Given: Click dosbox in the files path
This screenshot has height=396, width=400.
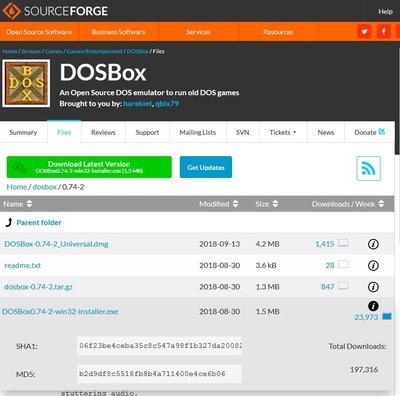Looking at the screenshot, I should [45, 187].
